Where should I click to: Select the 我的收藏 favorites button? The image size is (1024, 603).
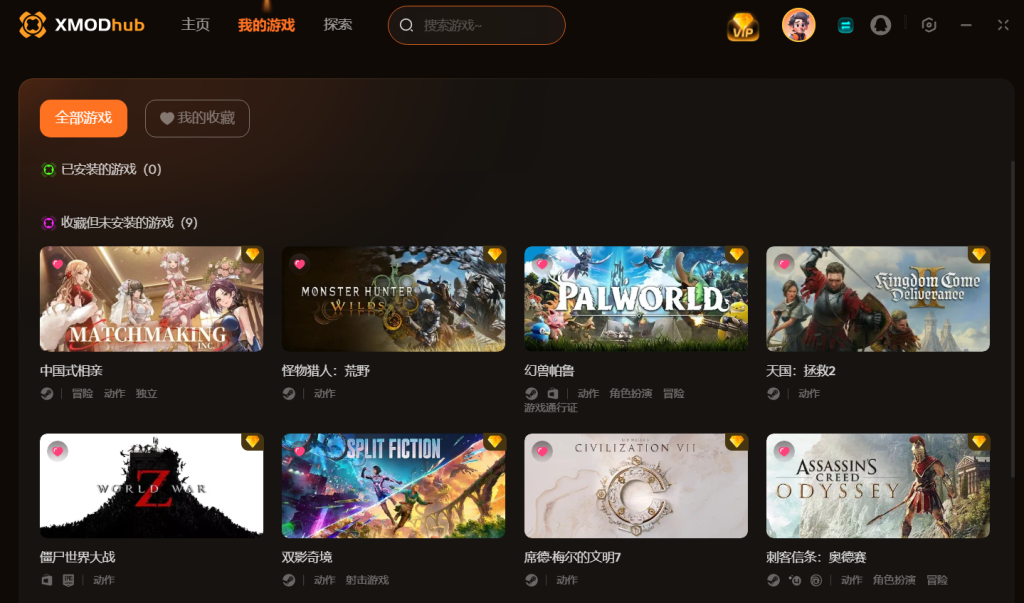[x=197, y=118]
